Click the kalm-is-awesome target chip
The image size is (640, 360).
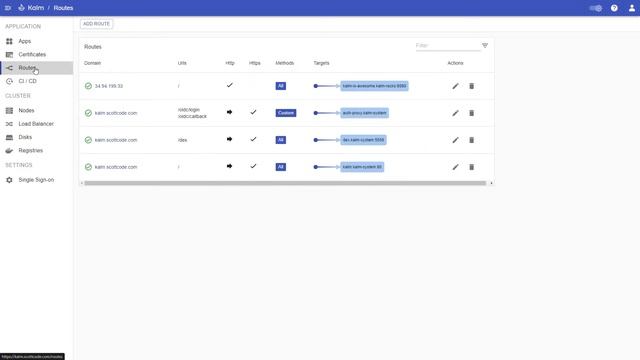(374, 86)
